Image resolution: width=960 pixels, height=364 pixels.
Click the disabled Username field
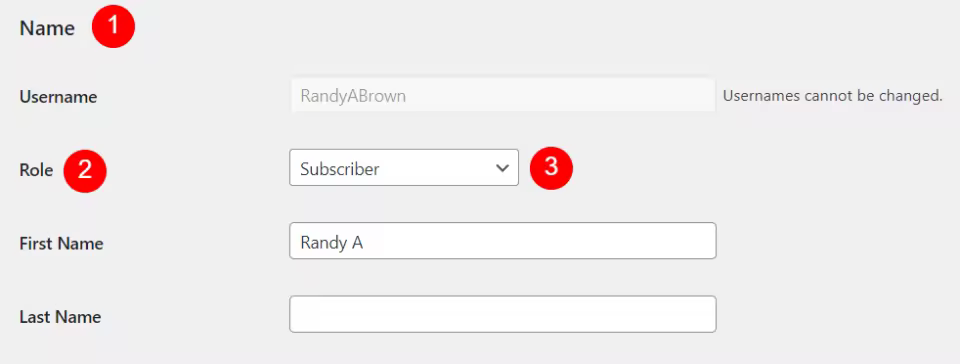point(503,97)
